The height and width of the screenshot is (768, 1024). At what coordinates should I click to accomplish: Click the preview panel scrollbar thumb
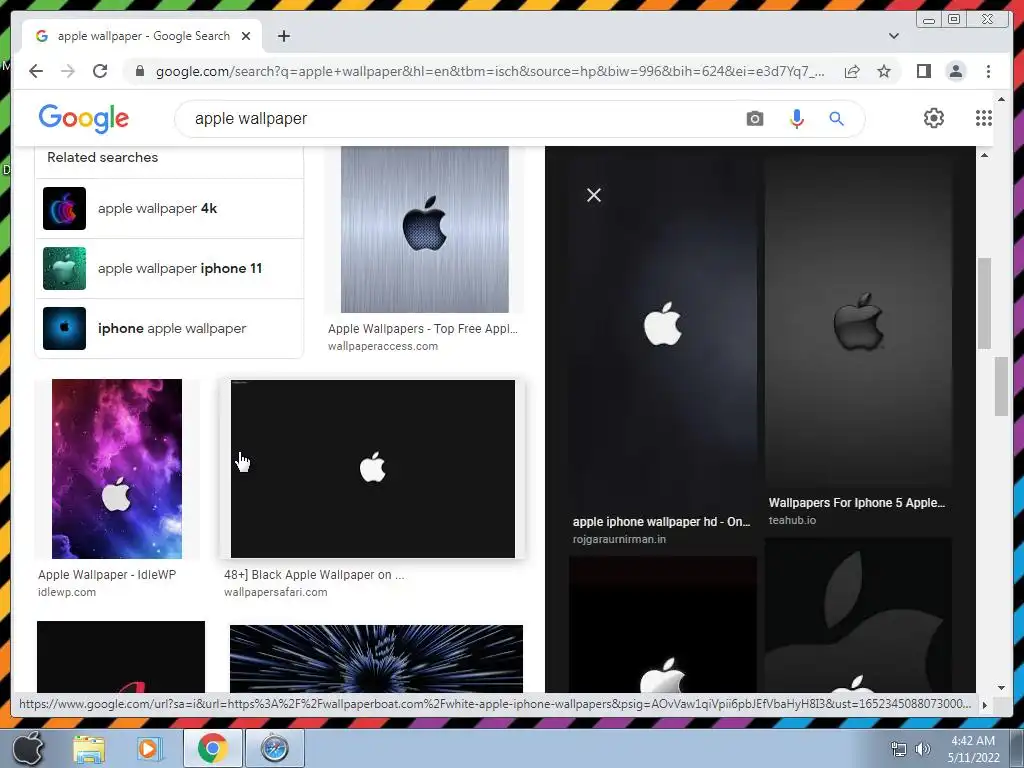pos(984,304)
